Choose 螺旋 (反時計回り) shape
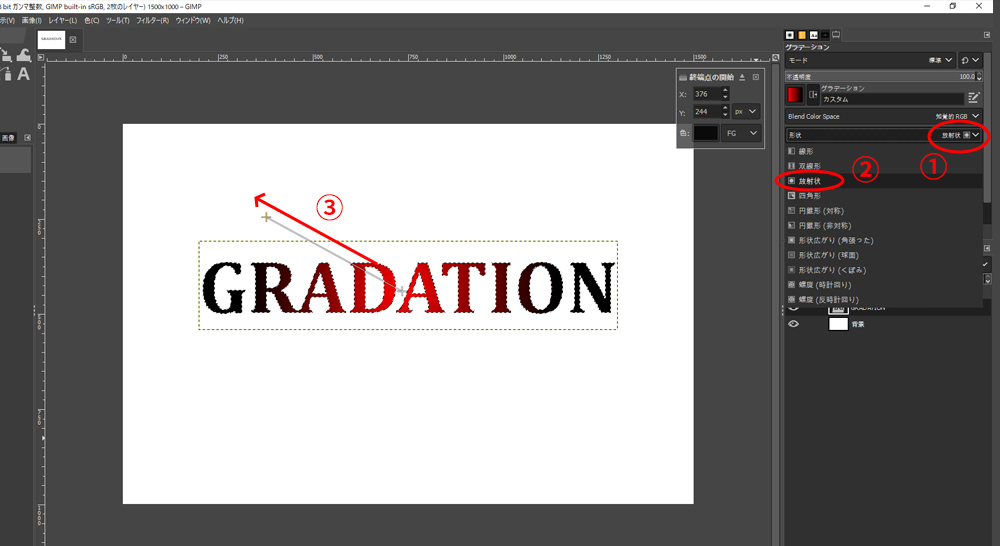 (883, 299)
